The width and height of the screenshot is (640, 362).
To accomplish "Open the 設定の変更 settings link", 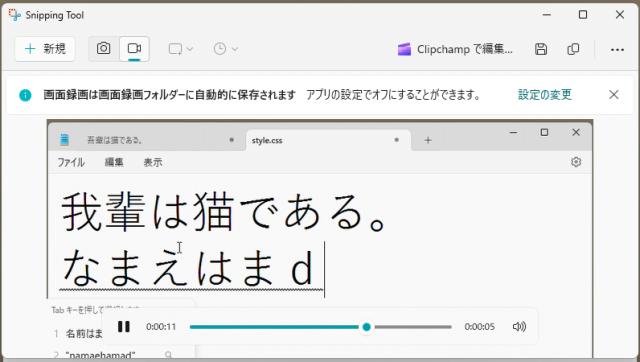I will (x=545, y=95).
